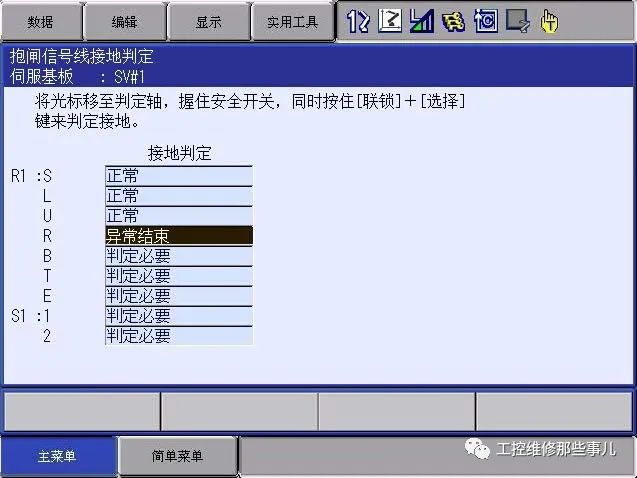This screenshot has height=478, width=637.
Task: Click the robot coordinate status icon
Action: point(390,21)
